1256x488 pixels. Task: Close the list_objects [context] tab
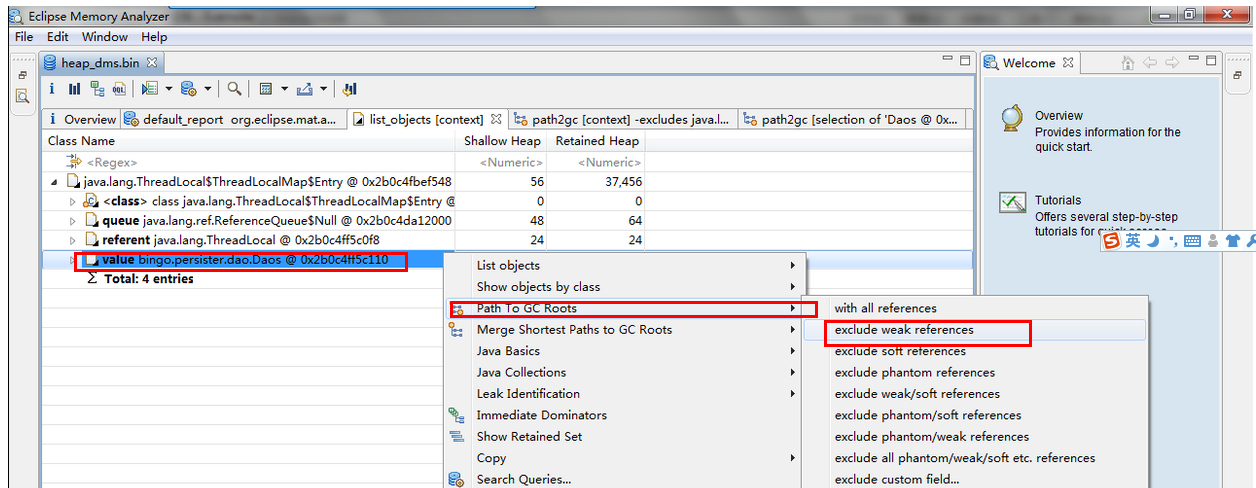point(496,119)
